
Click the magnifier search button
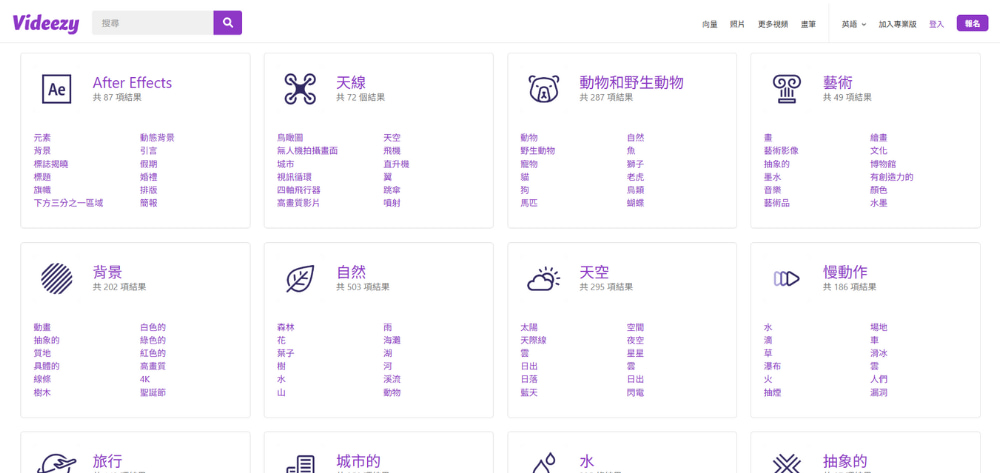coord(228,23)
